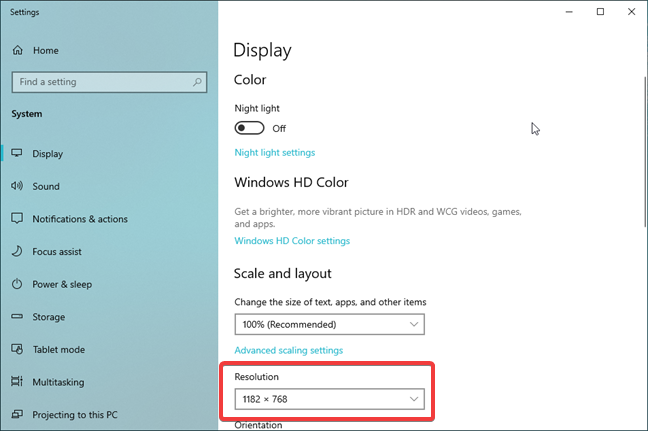Viewport: 648px width, 431px height.
Task: Open Focus assist page
Action: [x=57, y=252]
